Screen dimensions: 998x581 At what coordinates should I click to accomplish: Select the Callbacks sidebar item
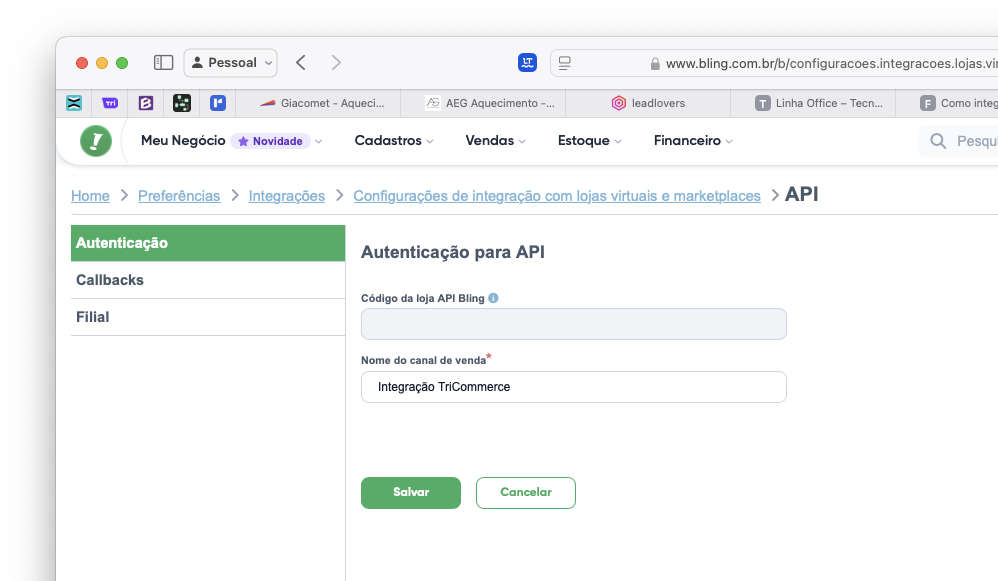point(208,280)
